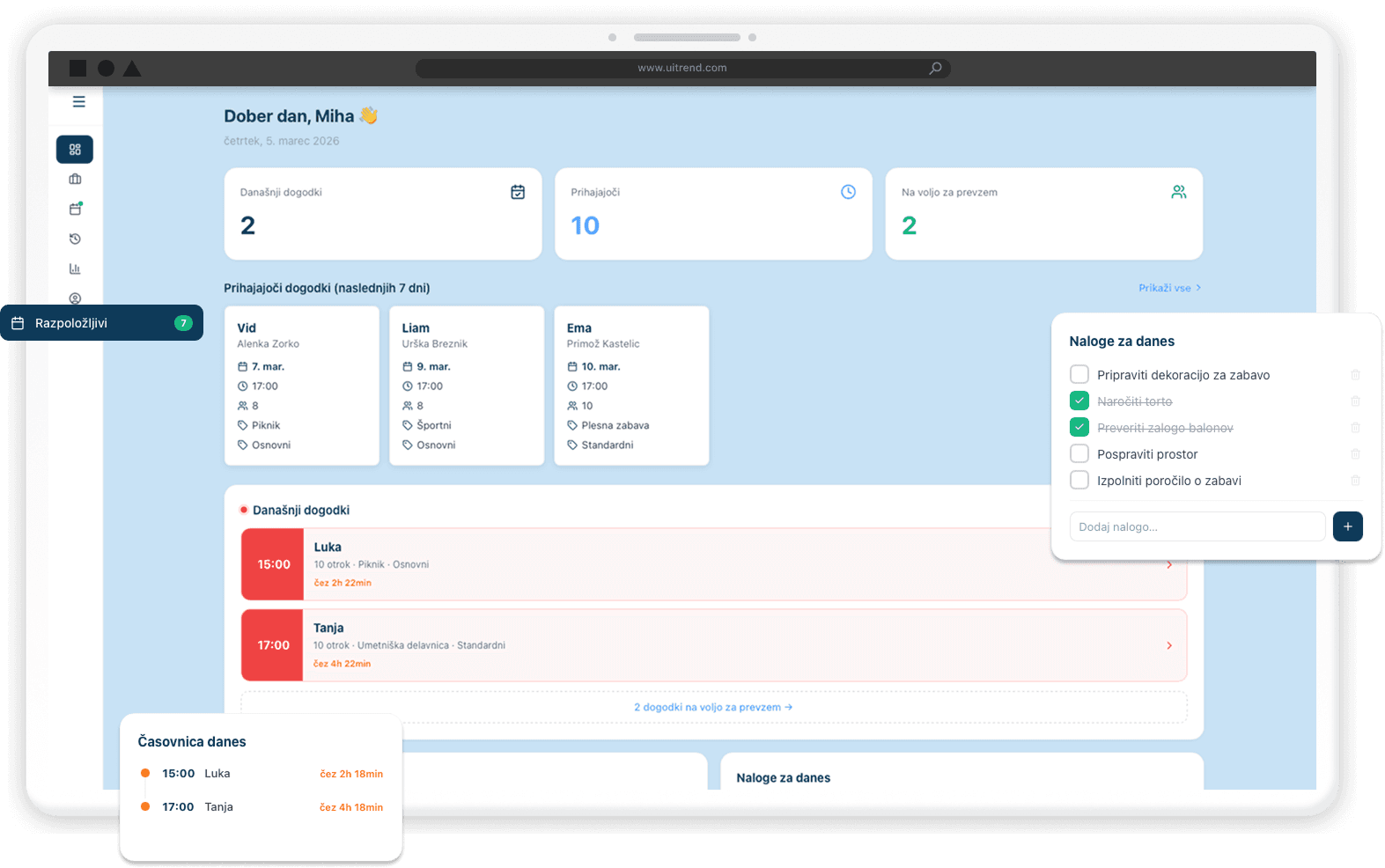Viewport: 1385px width, 868px height.
Task: Click the 'Prikaži vse' link with chevron
Action: (x=1169, y=288)
